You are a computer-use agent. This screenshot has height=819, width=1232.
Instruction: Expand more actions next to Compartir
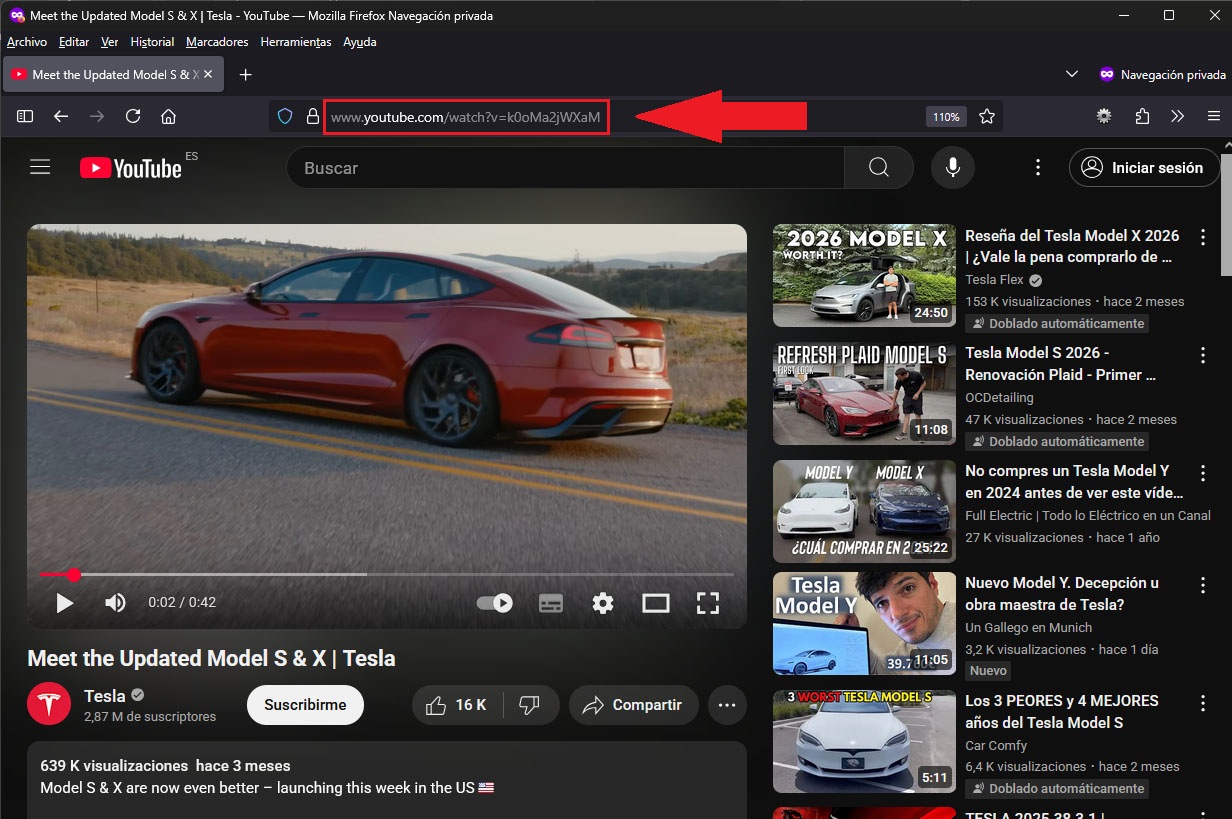tap(727, 705)
